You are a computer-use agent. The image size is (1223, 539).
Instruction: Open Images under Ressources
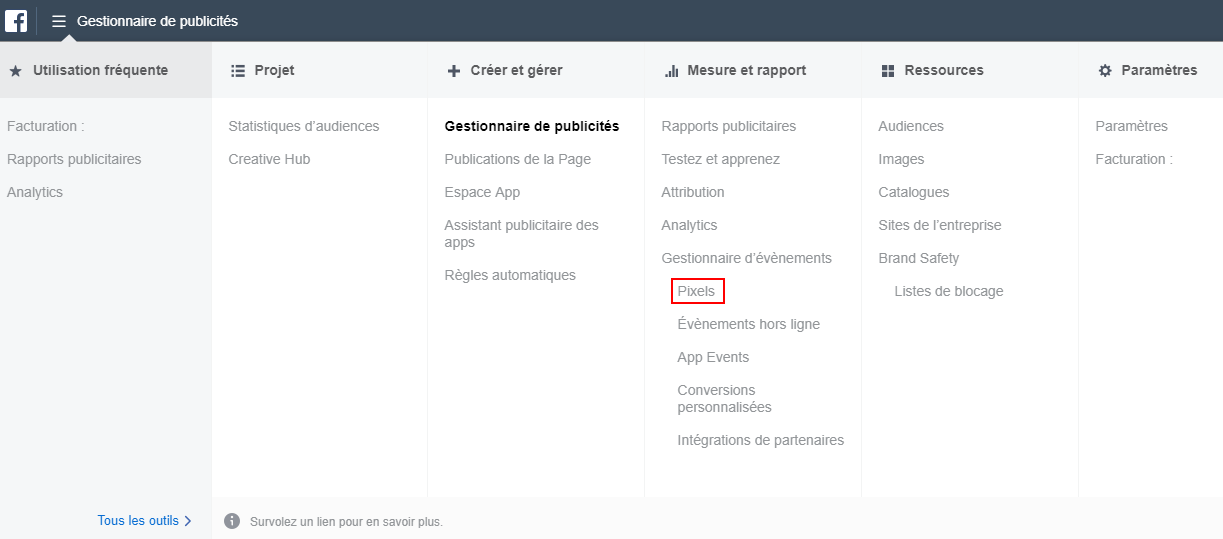pyautogui.click(x=901, y=159)
